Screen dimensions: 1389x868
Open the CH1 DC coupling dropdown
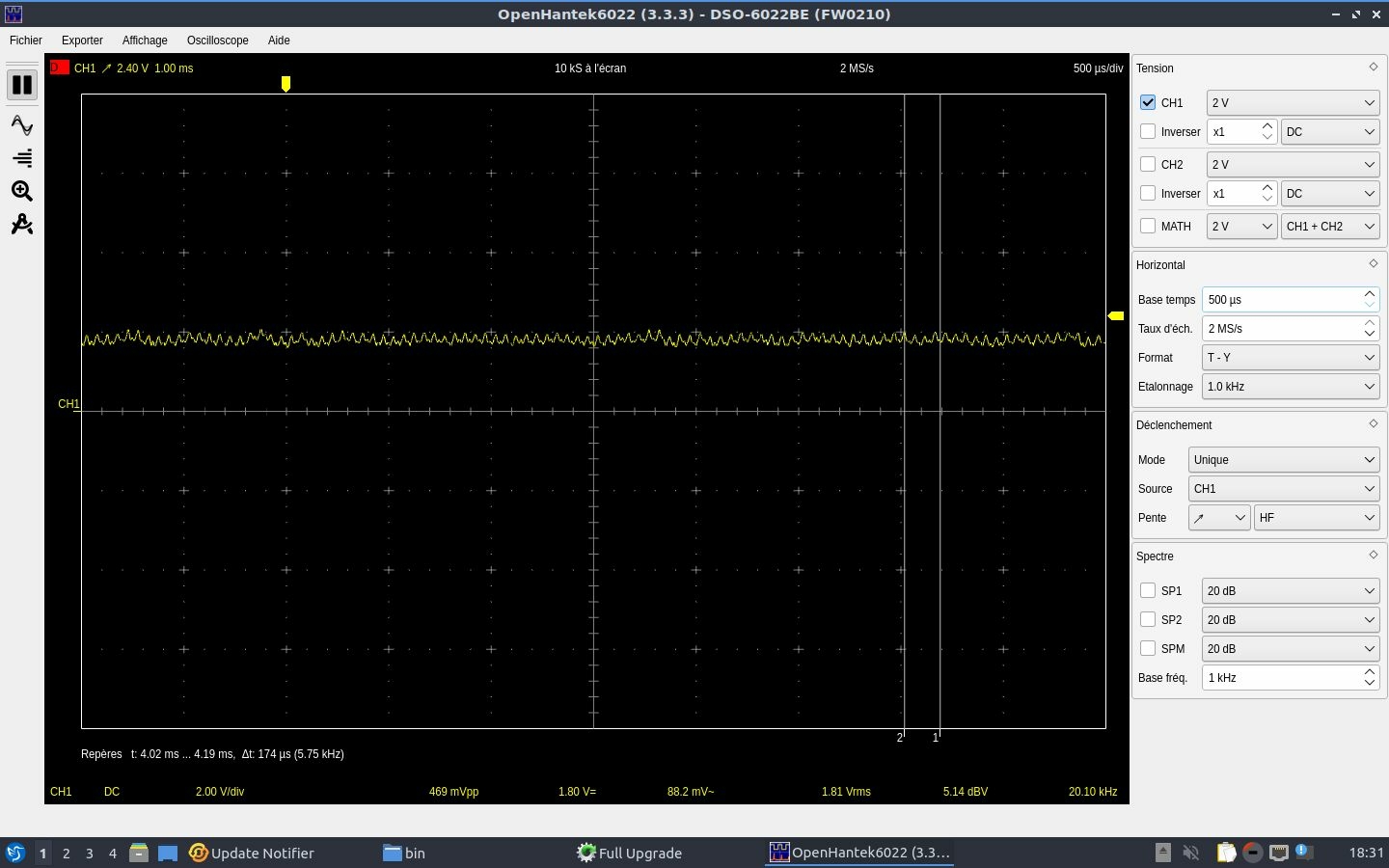(x=1330, y=131)
